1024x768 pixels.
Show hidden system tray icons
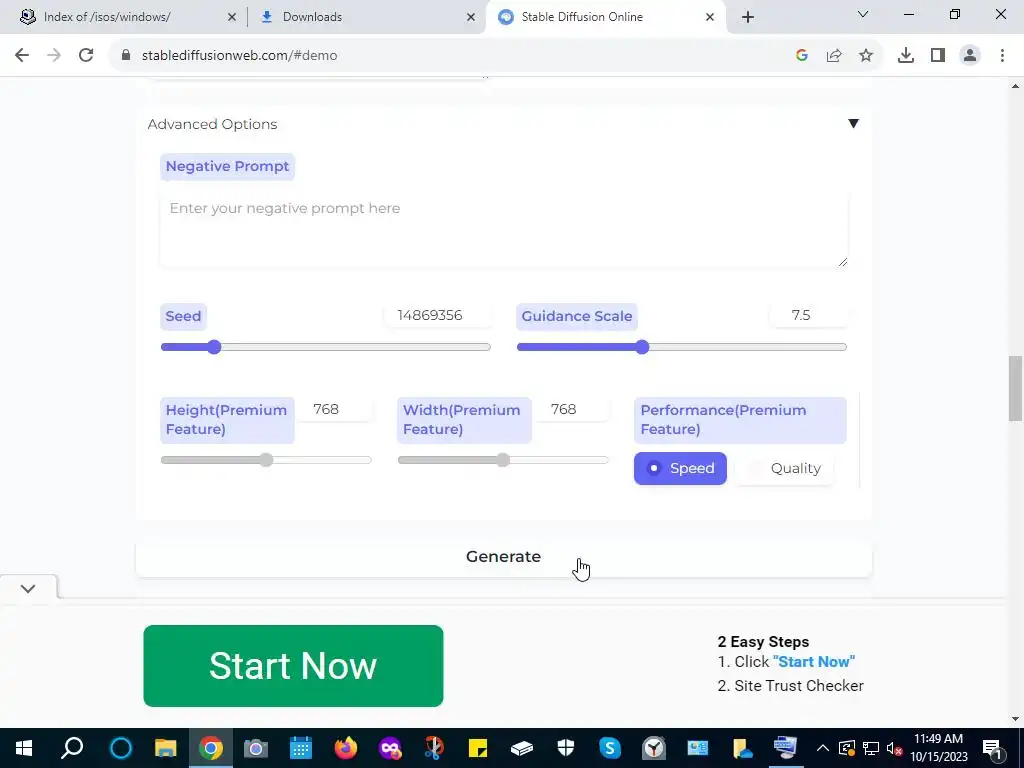point(823,748)
